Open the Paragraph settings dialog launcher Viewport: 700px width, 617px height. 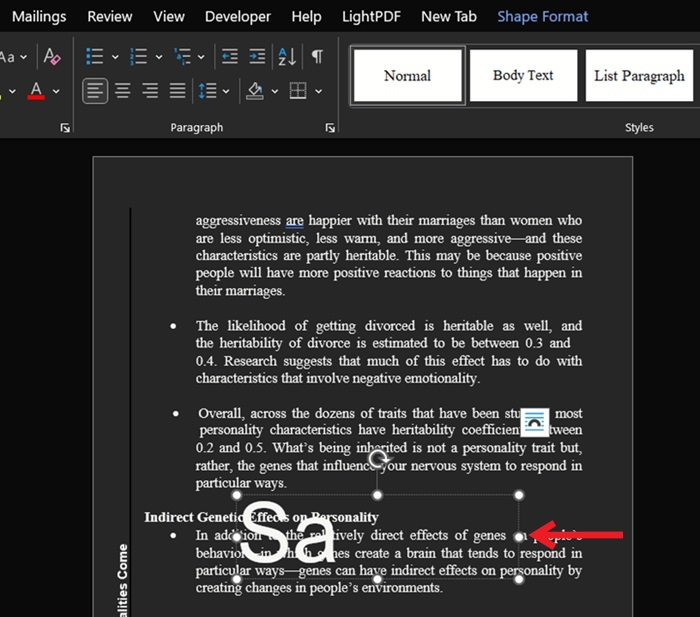[330, 128]
